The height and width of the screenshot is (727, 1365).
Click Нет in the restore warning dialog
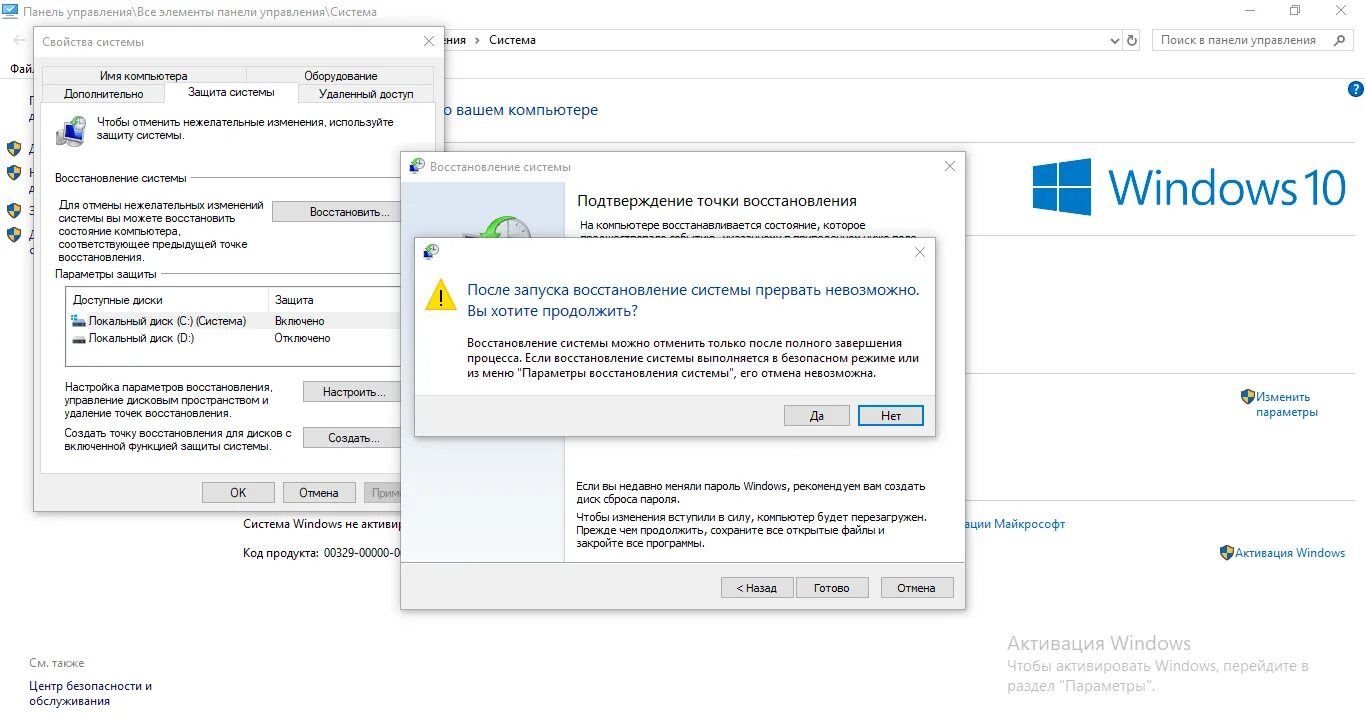tap(891, 416)
